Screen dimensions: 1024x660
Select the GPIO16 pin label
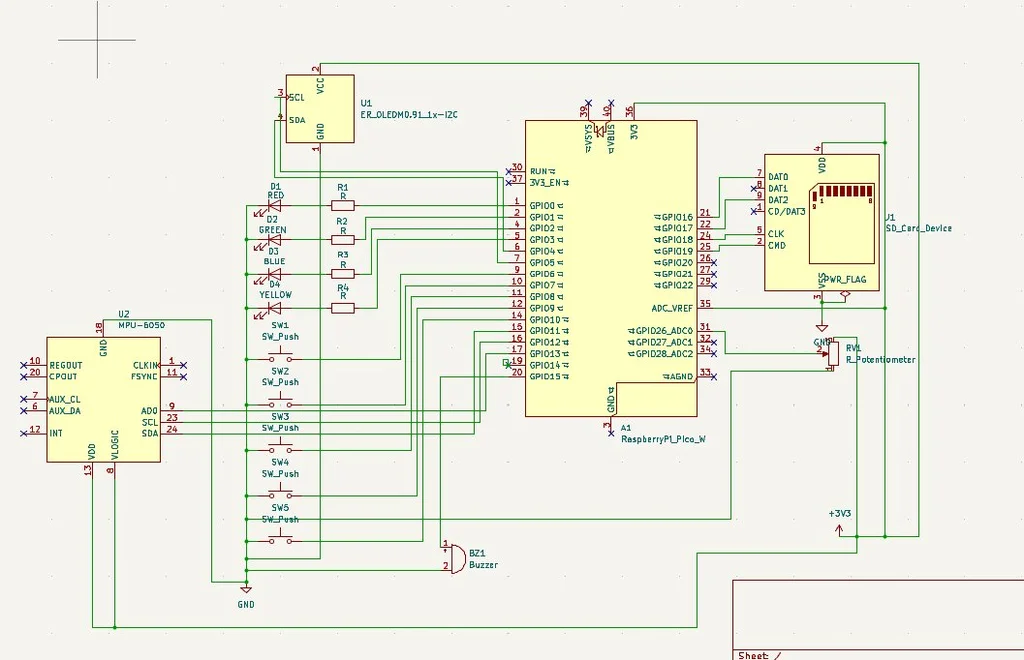coord(677,217)
